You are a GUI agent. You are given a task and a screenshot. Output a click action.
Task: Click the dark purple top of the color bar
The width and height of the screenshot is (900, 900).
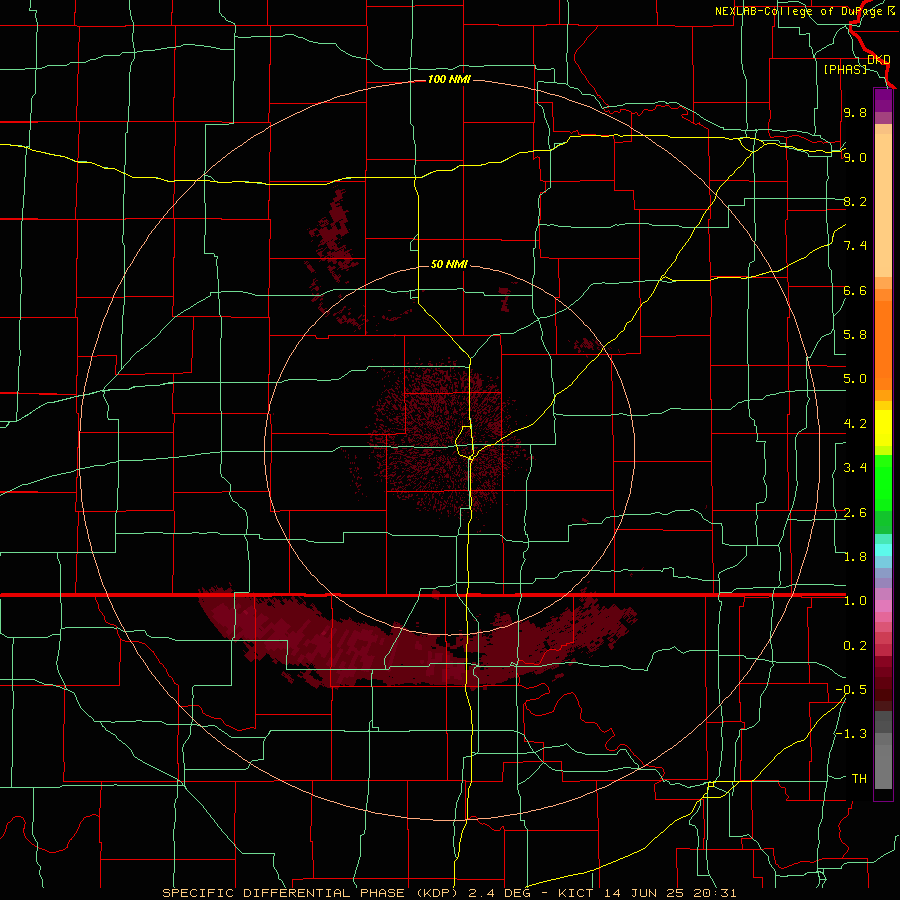(883, 100)
